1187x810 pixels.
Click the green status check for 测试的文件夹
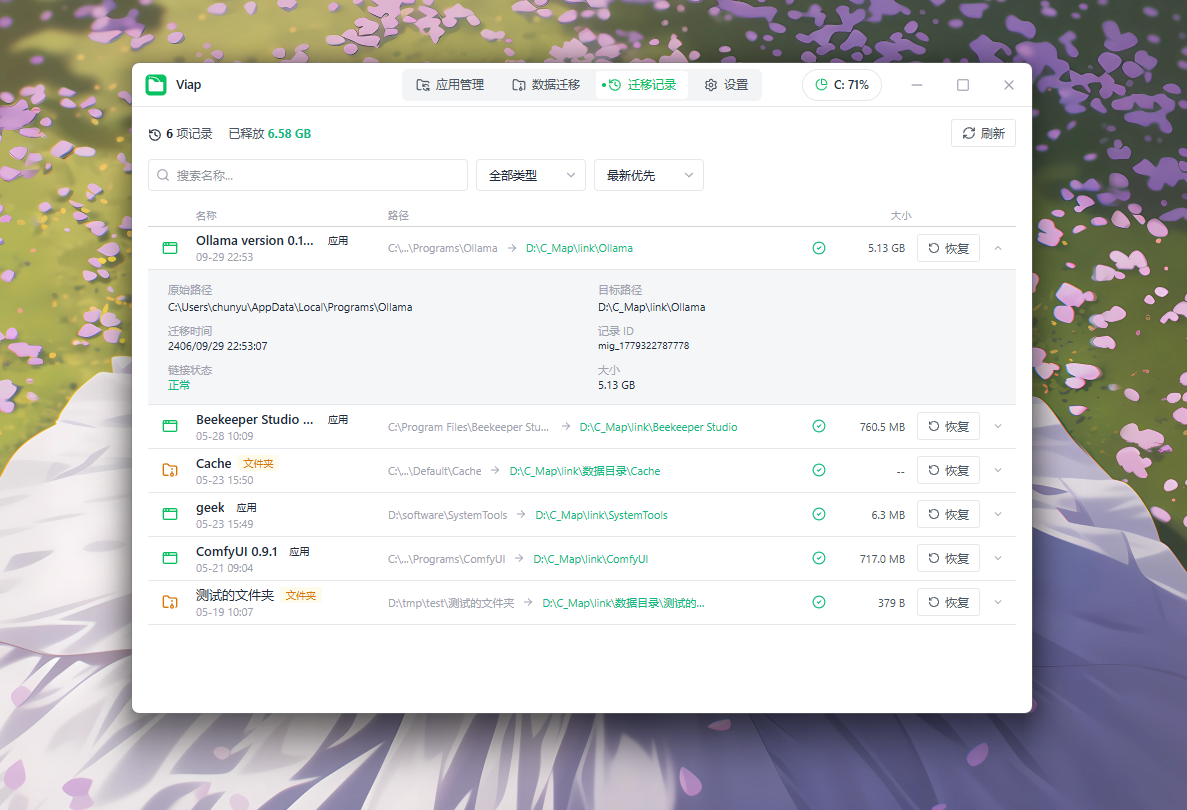[x=818, y=602]
